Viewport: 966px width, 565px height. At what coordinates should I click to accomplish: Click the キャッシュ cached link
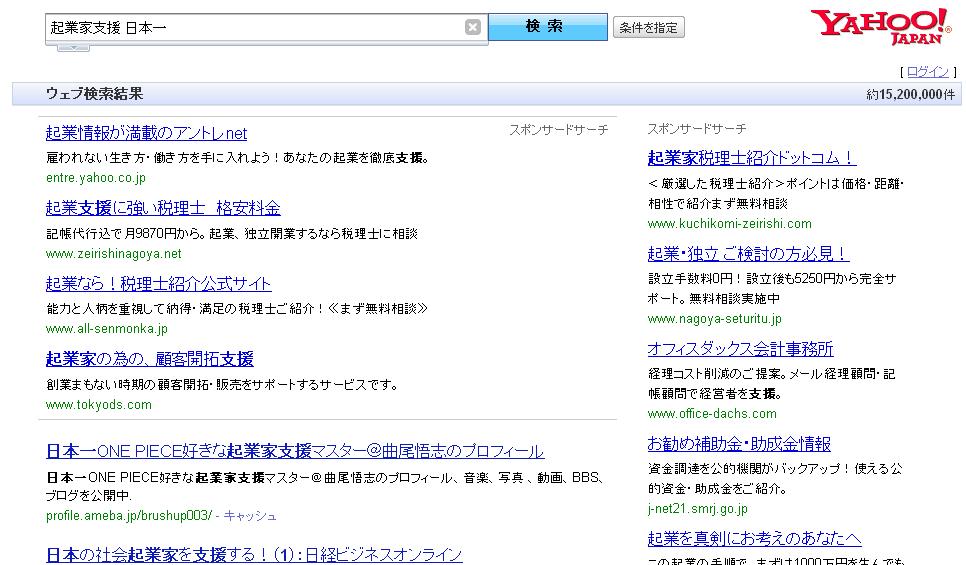click(x=250, y=516)
